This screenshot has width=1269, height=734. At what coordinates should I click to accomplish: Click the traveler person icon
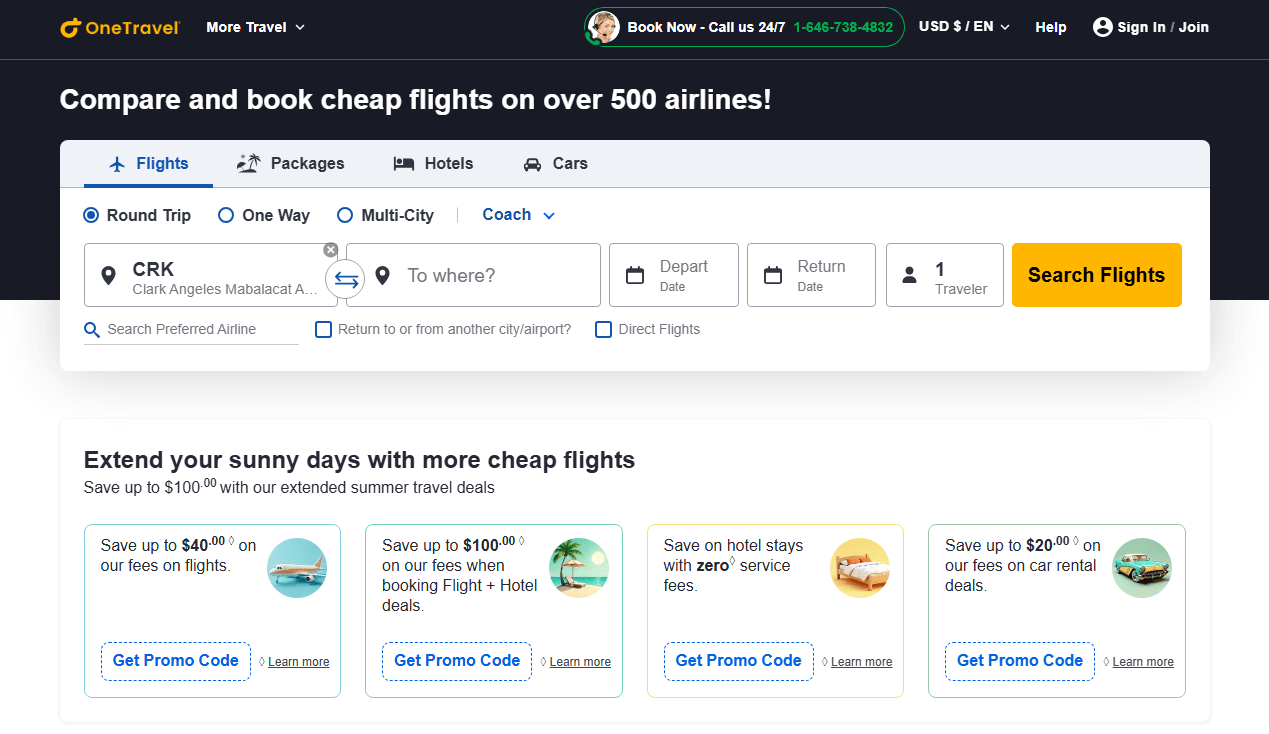(909, 275)
